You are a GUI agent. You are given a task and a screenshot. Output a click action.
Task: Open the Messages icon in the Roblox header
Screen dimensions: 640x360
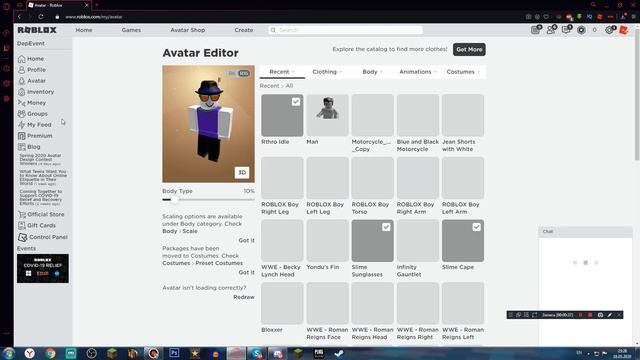pos(566,30)
